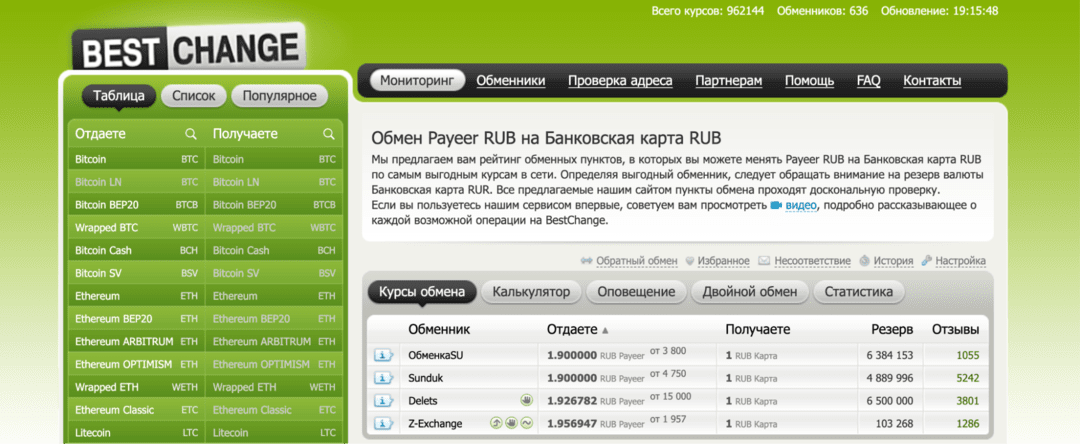Open the Контакты menu item

pos(932,81)
